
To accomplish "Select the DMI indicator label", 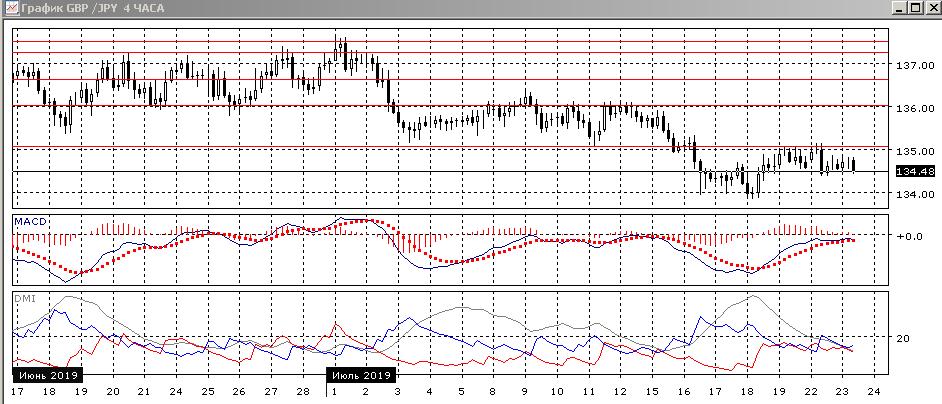I will 23,298.
